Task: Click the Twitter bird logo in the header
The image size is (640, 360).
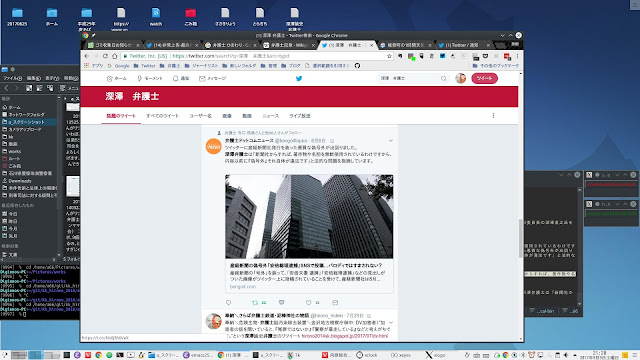Action: 299,78
